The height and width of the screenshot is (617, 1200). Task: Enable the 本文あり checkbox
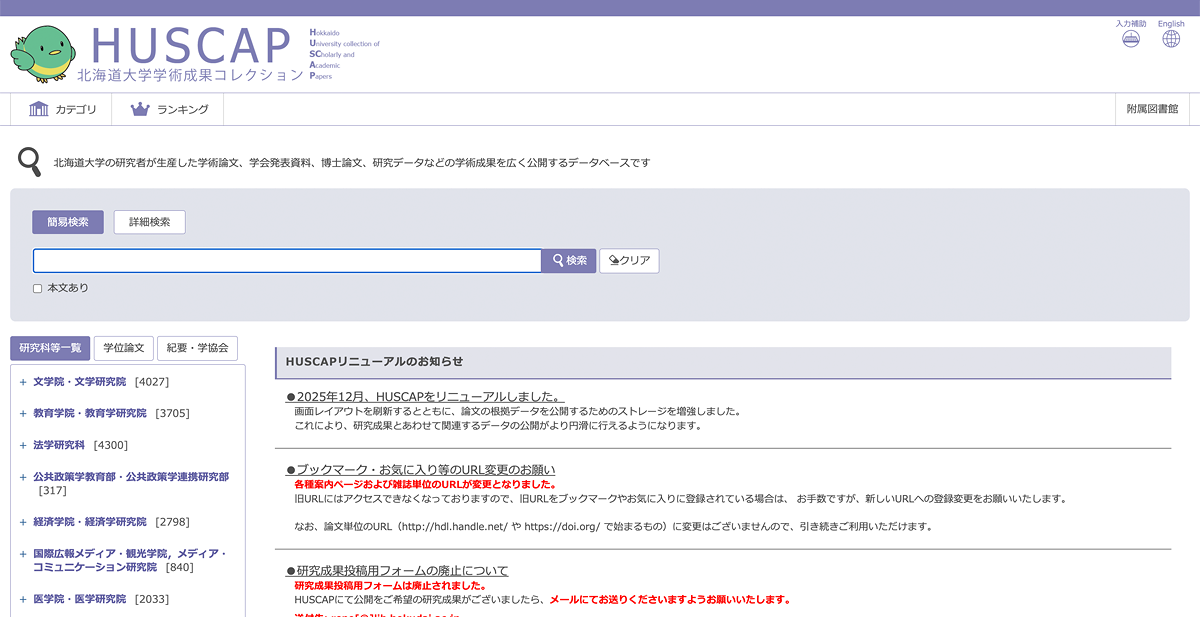click(x=38, y=287)
